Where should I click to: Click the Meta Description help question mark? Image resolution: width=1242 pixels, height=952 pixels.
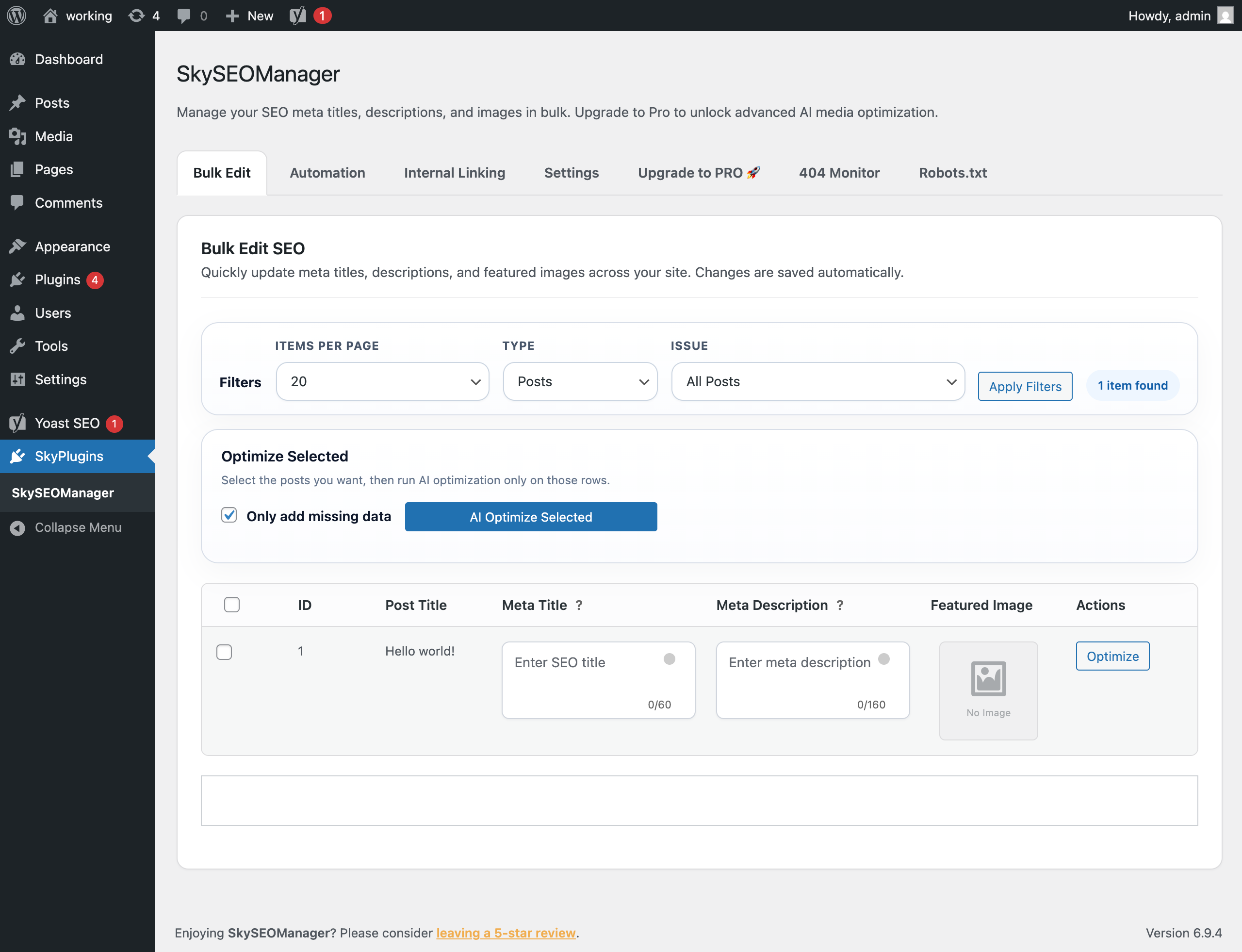click(840, 605)
